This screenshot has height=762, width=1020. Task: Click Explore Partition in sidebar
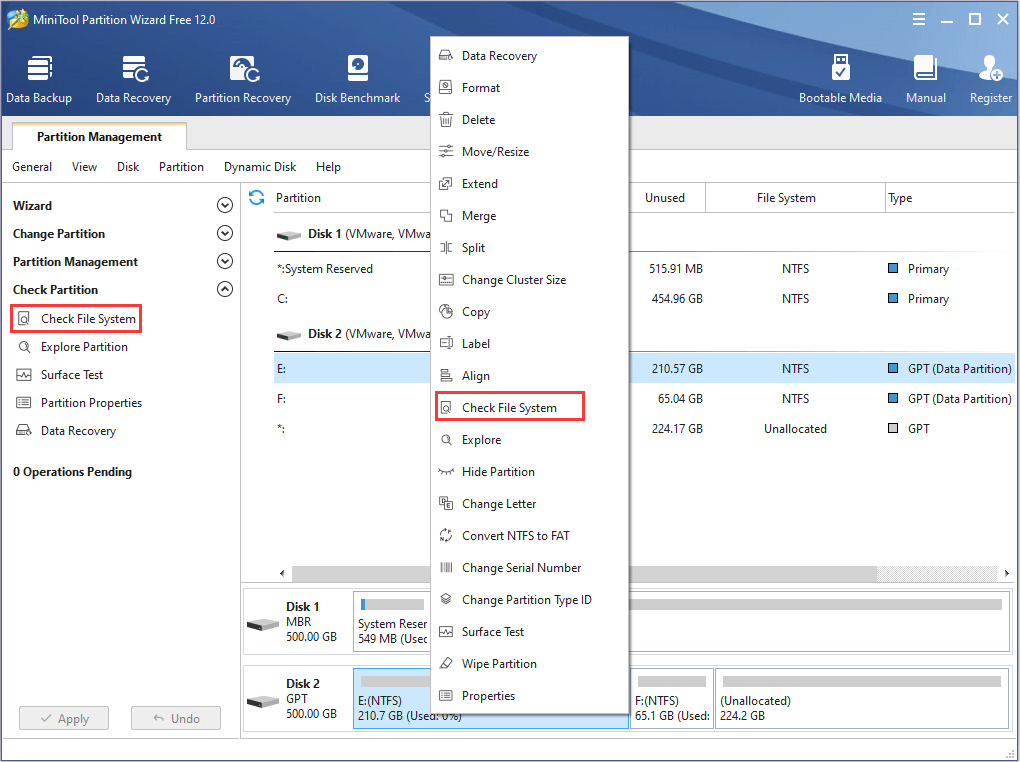click(72, 347)
